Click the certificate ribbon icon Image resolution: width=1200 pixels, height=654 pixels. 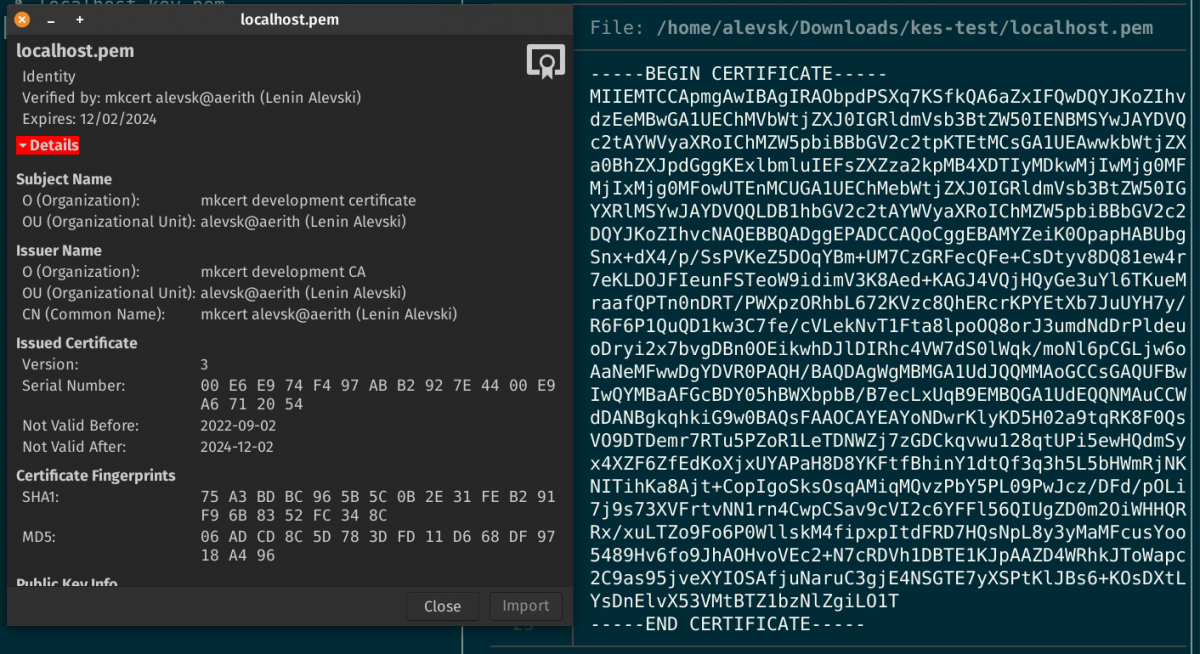tap(544, 62)
